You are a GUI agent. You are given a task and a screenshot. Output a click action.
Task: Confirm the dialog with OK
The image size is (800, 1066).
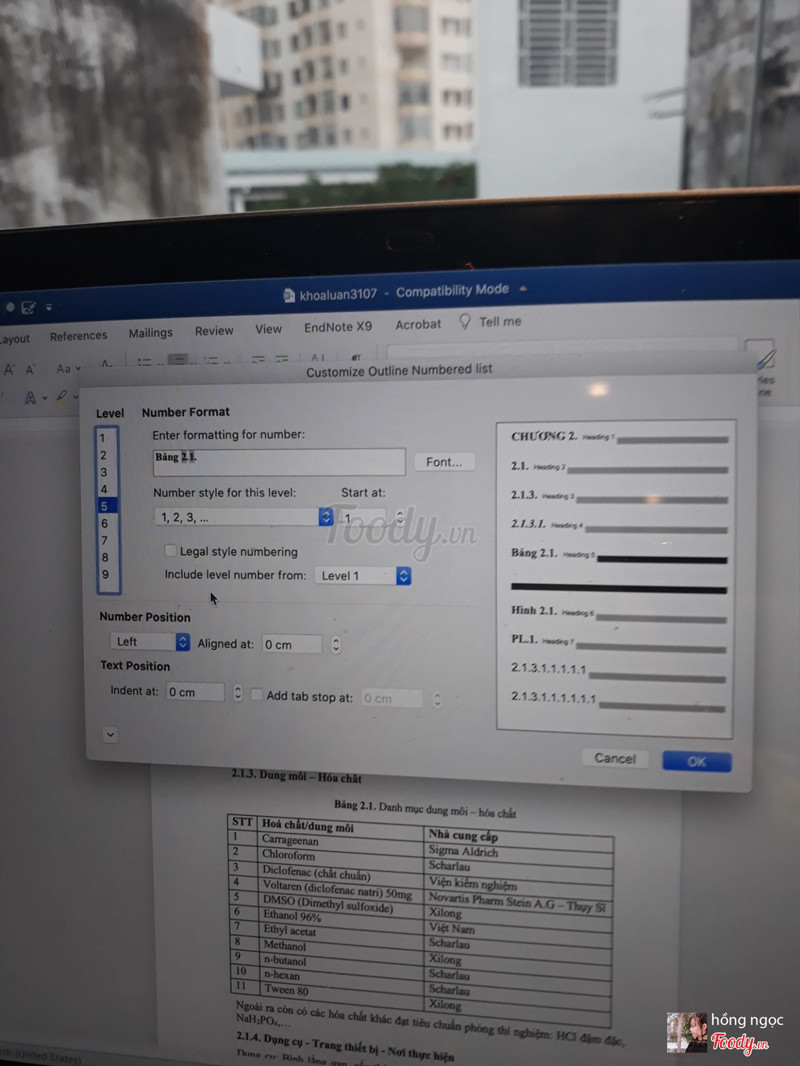(x=697, y=761)
